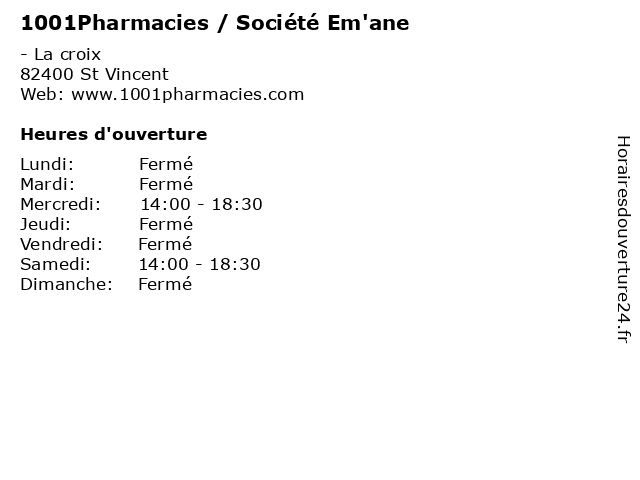Select the Jeudi day label
This screenshot has width=640, height=480.
45,224
